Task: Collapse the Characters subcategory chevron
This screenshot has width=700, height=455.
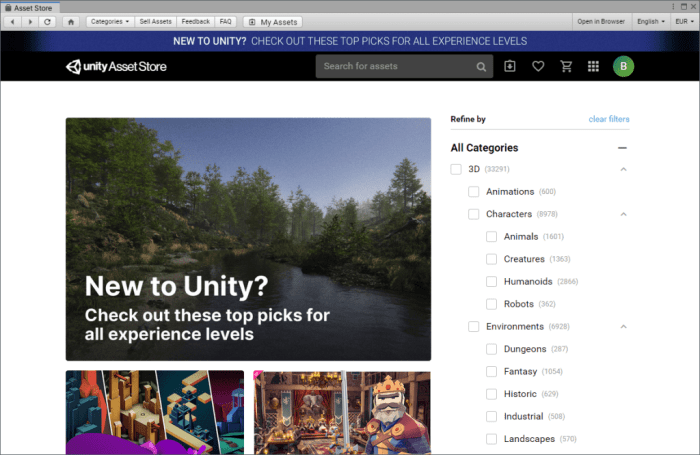Action: point(624,214)
